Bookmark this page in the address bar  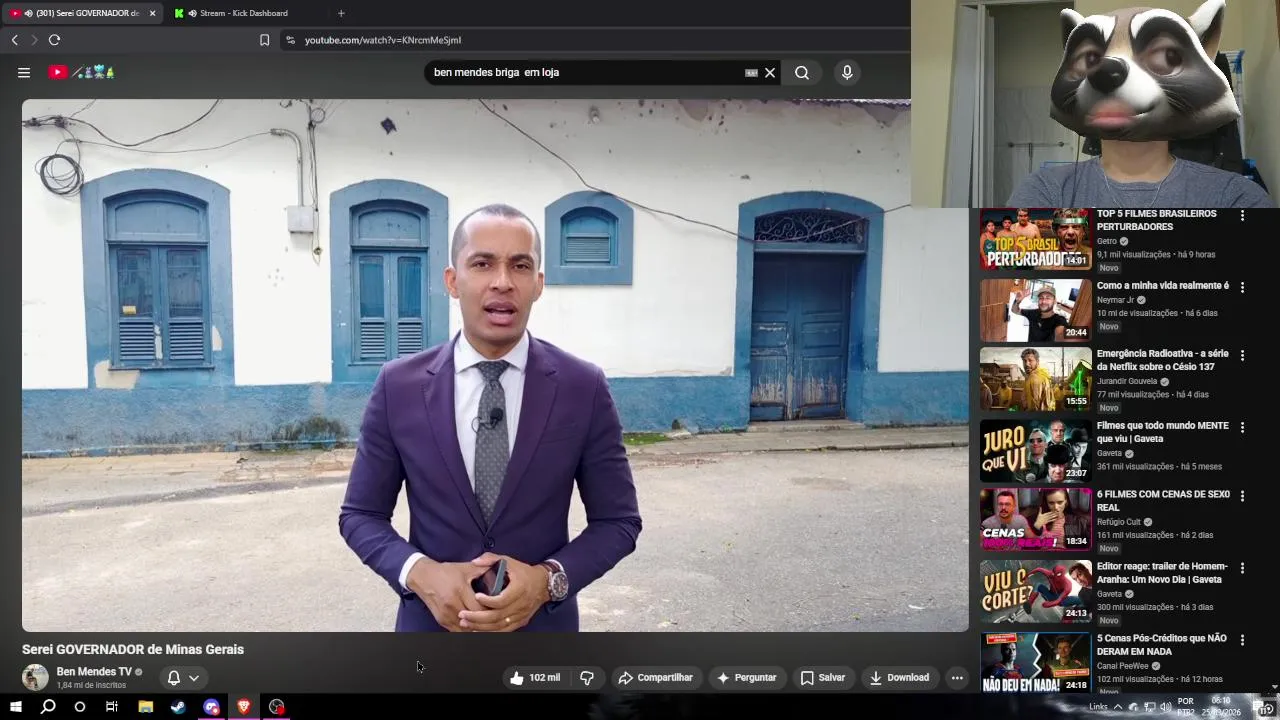click(x=264, y=40)
